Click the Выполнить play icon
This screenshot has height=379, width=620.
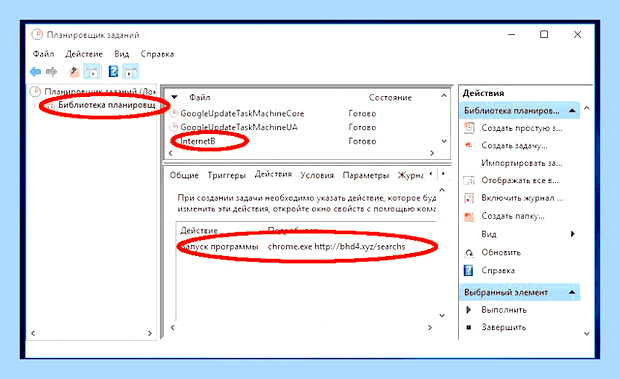coord(469,310)
